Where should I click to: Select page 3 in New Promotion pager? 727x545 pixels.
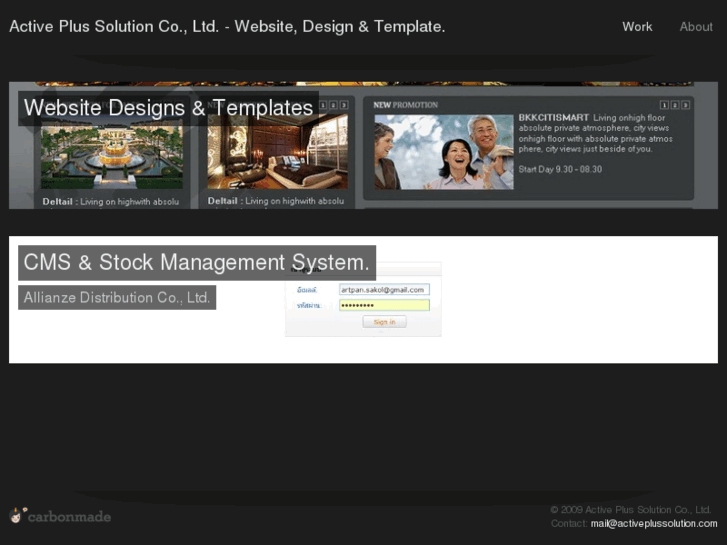tap(685, 105)
